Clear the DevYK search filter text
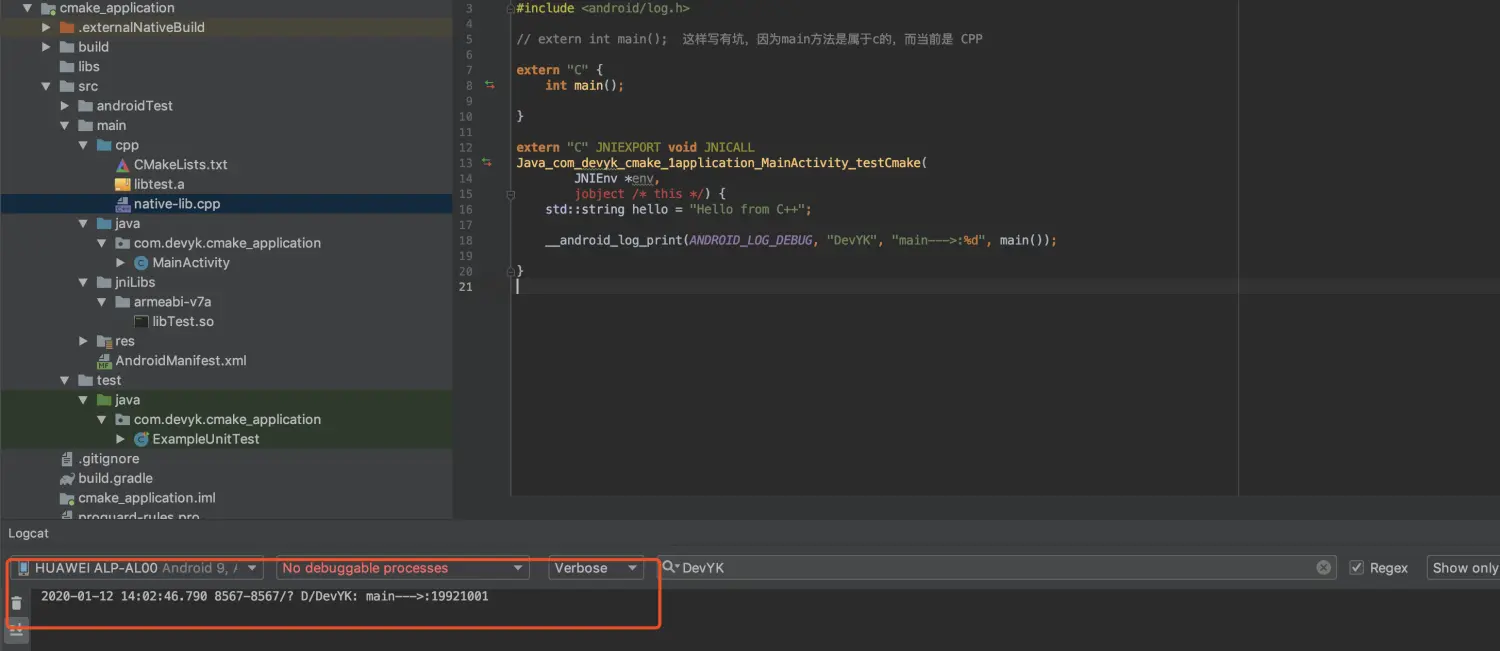Image resolution: width=1500 pixels, height=651 pixels. coord(1324,568)
